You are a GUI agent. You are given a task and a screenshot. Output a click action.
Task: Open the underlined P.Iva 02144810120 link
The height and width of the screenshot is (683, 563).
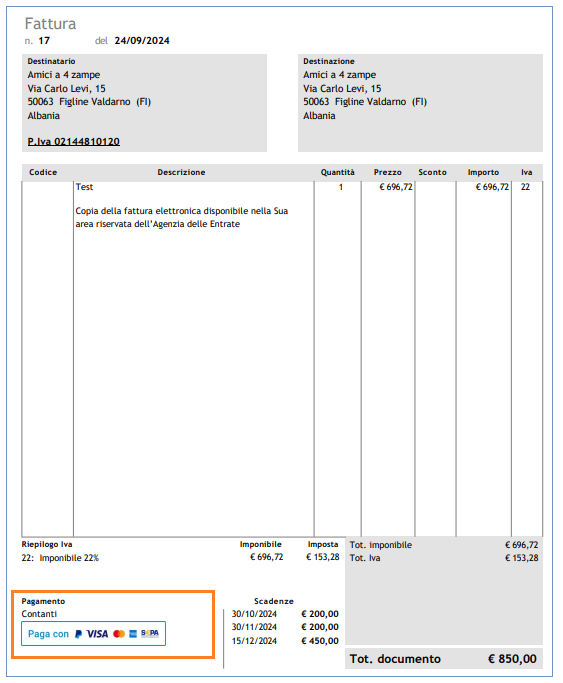[74, 142]
